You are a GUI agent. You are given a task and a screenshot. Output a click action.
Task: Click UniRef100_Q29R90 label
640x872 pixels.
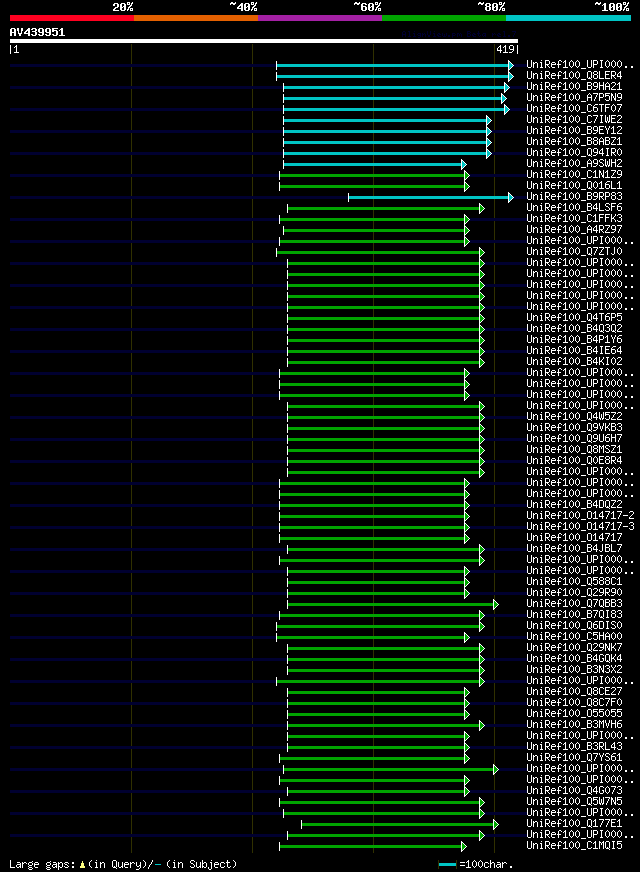point(574,593)
